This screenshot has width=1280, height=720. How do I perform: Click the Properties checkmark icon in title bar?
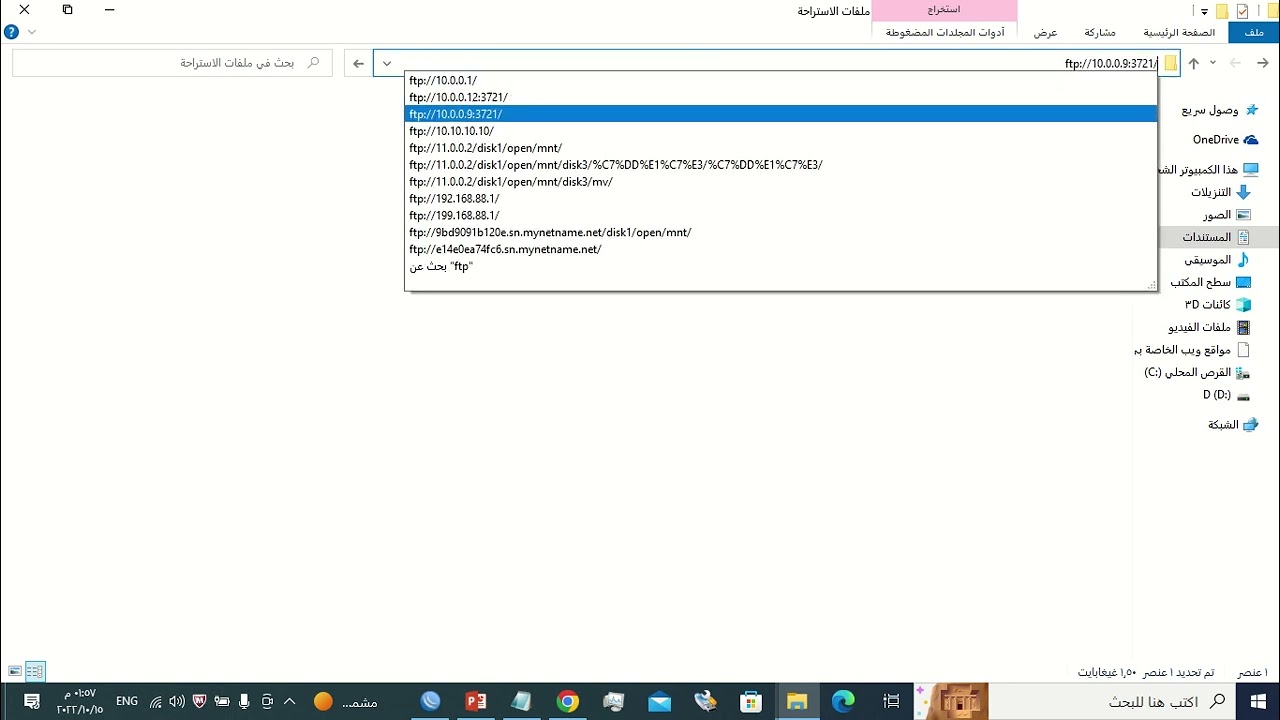tap(1242, 11)
